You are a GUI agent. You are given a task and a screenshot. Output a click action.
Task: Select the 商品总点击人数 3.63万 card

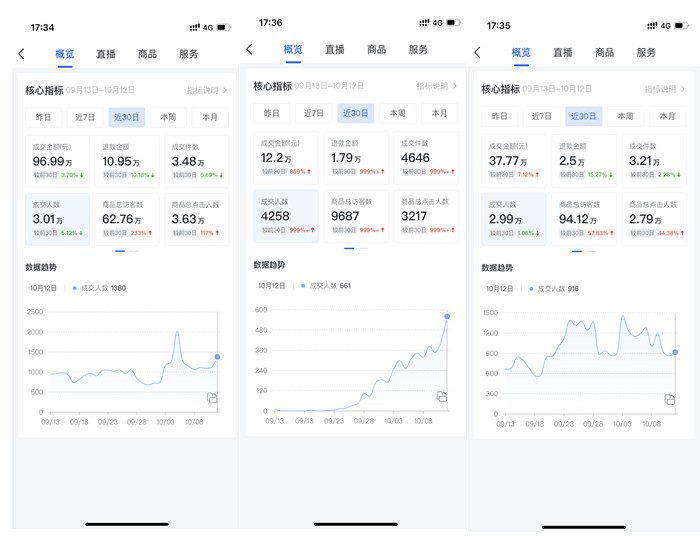point(197,219)
